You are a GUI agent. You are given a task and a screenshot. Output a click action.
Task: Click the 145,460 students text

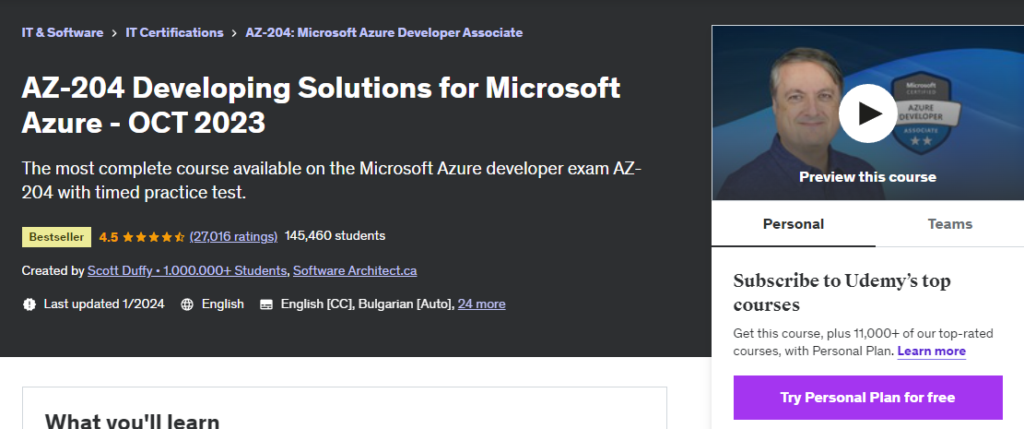click(335, 236)
